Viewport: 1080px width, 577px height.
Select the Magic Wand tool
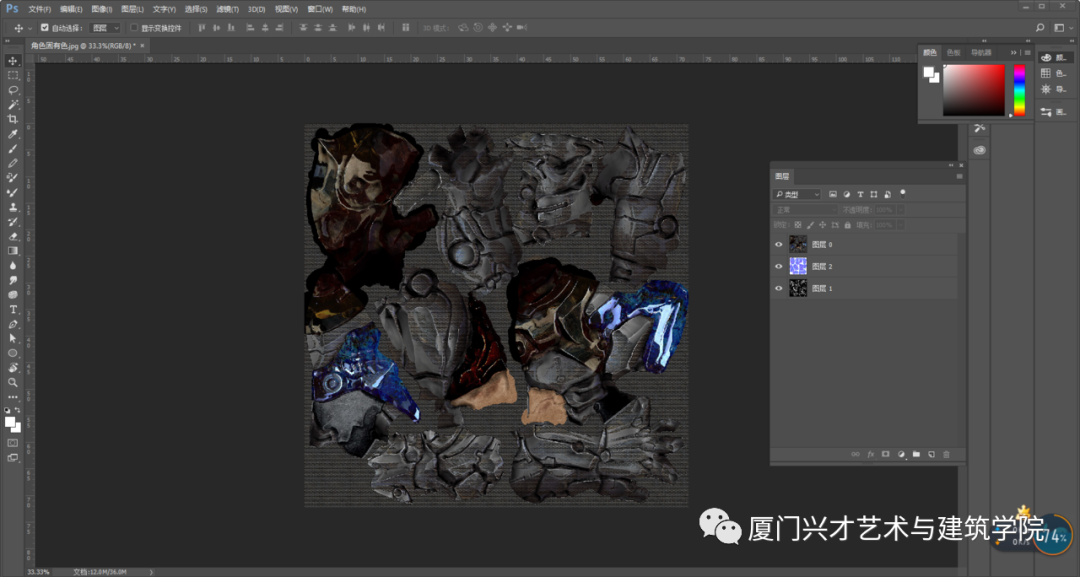tap(12, 105)
